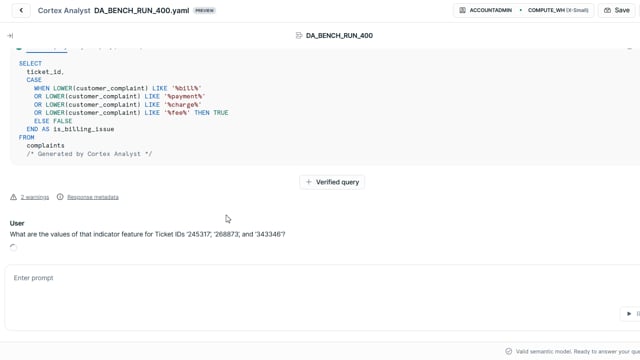Click the response metadata info icon
The image size is (640, 360).
[x=60, y=197]
